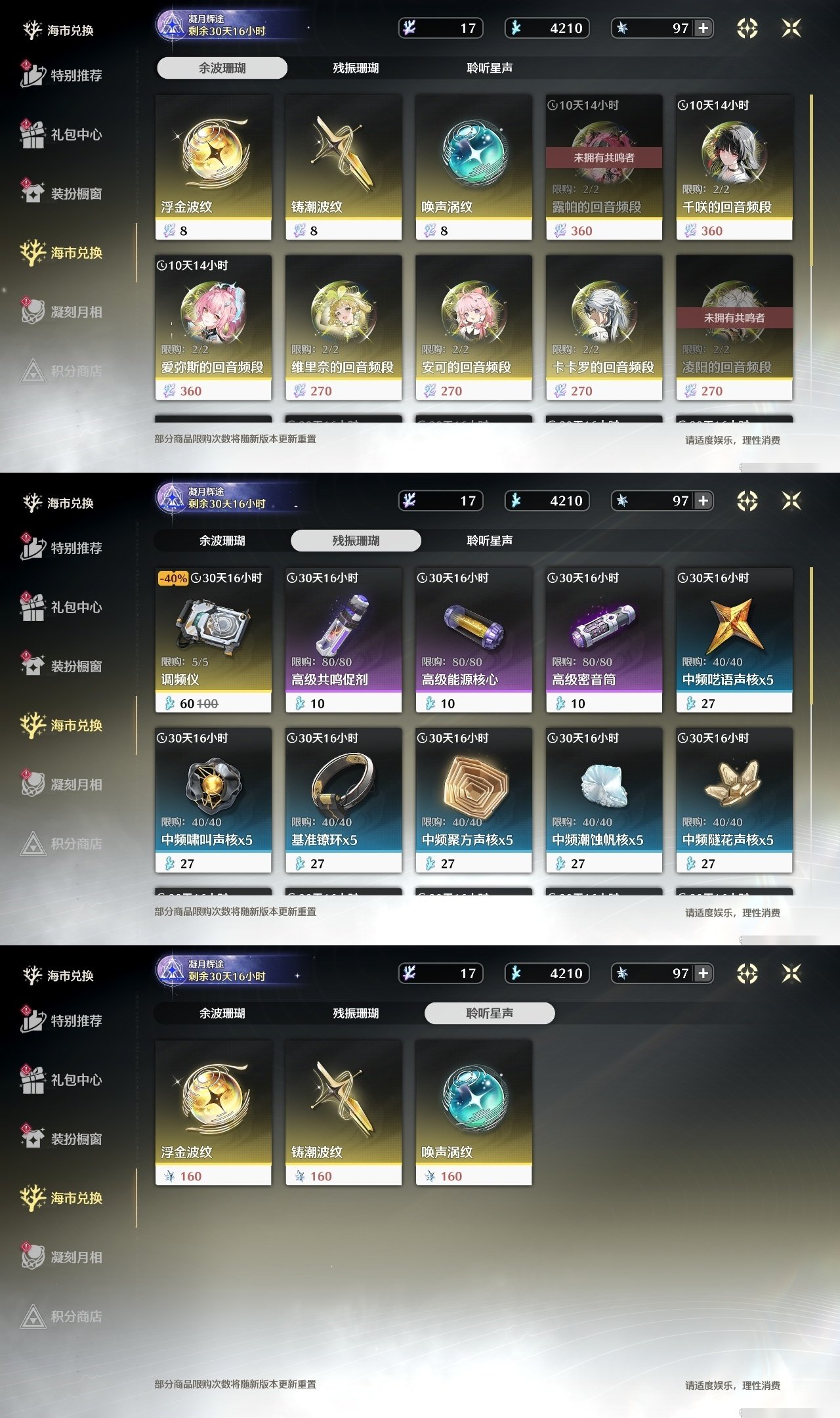
Task: Buy 浮金波纹 priced at 160
Action: pos(213,1113)
